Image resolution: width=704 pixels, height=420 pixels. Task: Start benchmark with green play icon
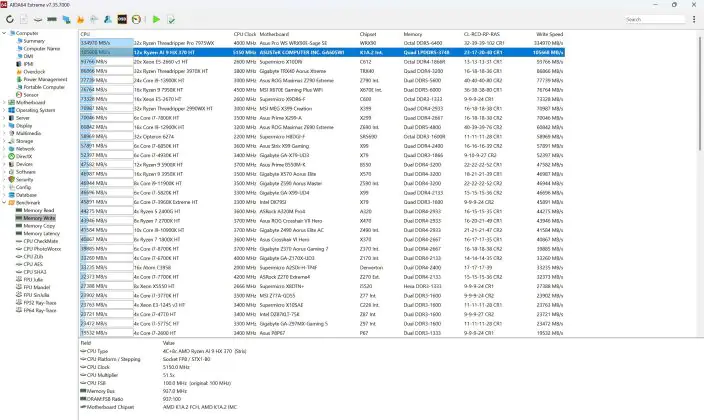click(156, 19)
